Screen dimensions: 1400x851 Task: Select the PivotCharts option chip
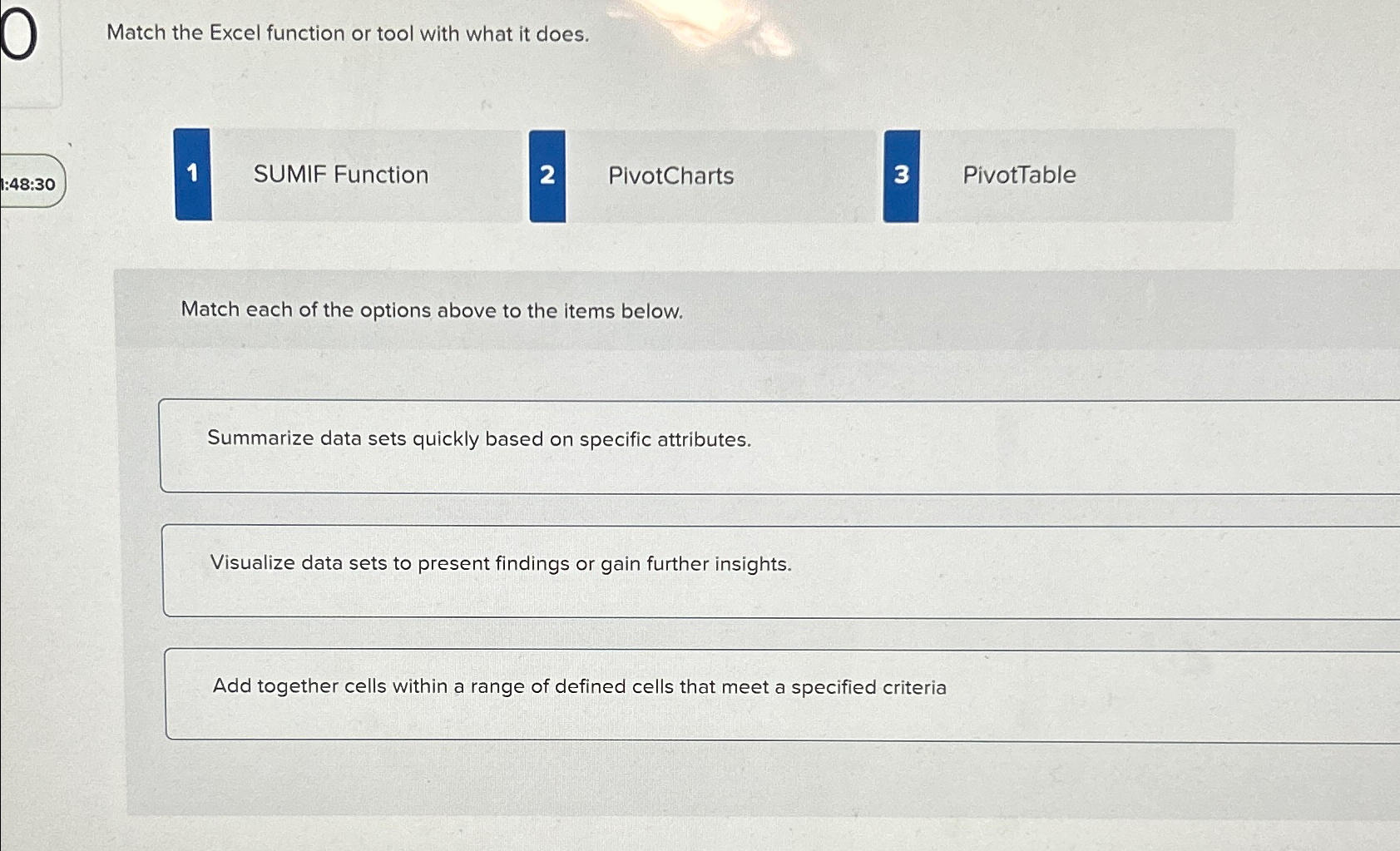707,175
